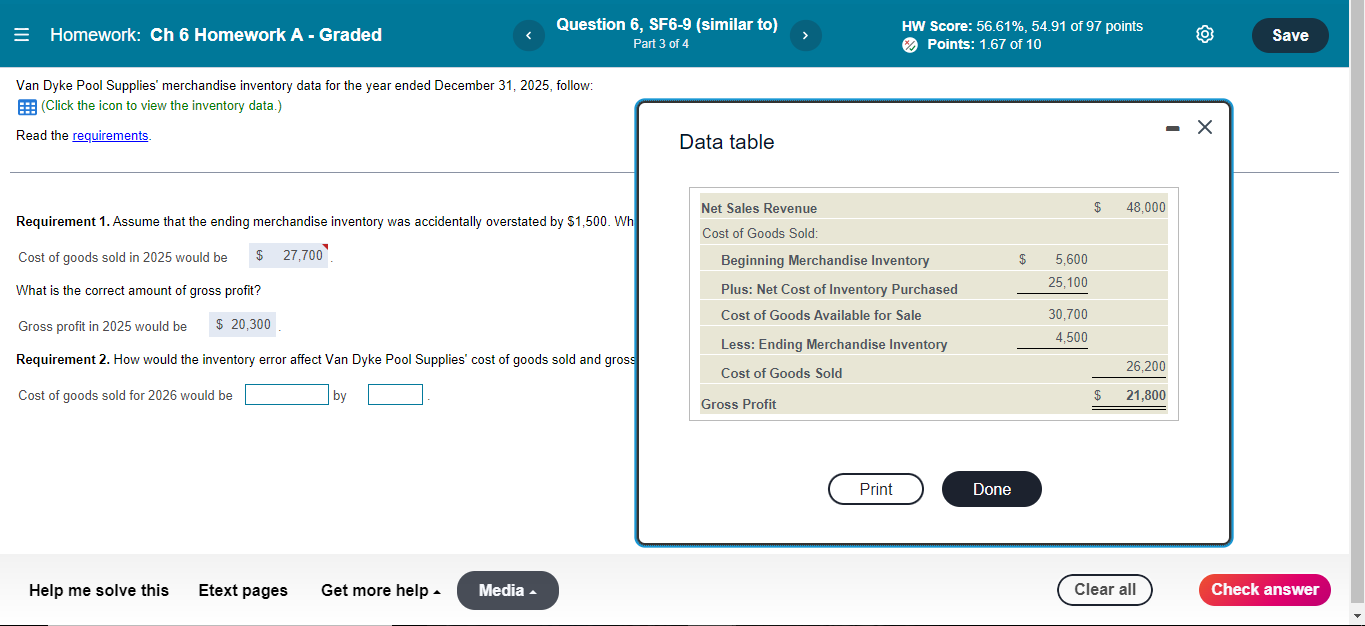Advance to the next question part

pos(805,34)
